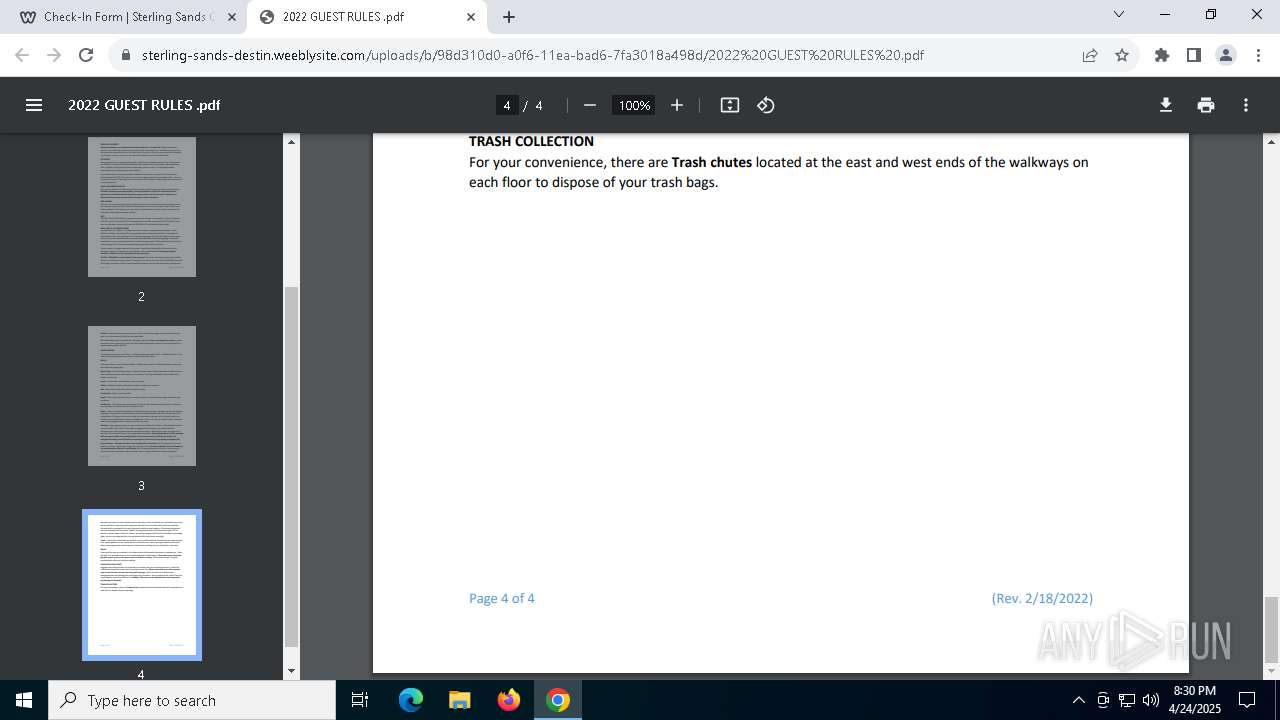
Task: Reload the current page
Action: tap(86, 55)
